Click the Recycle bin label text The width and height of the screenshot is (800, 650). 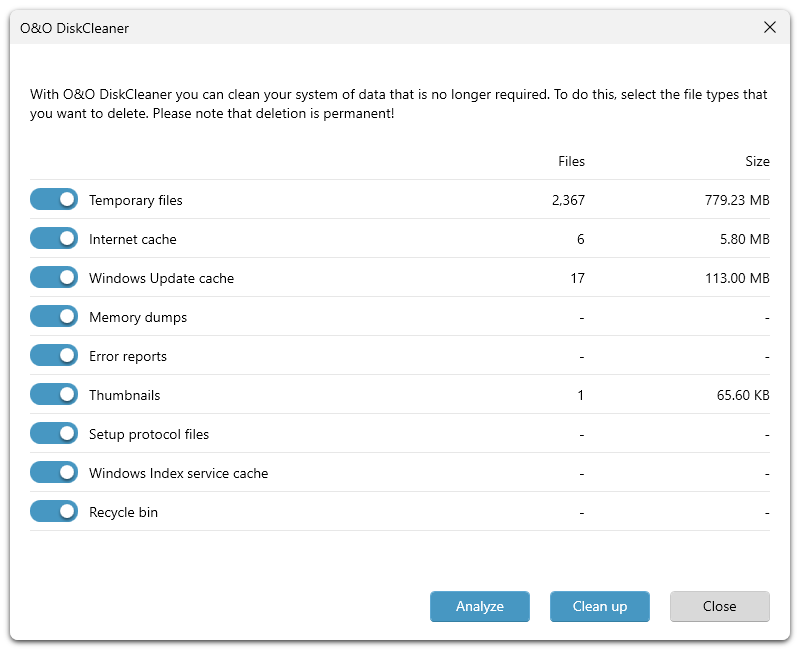(123, 512)
